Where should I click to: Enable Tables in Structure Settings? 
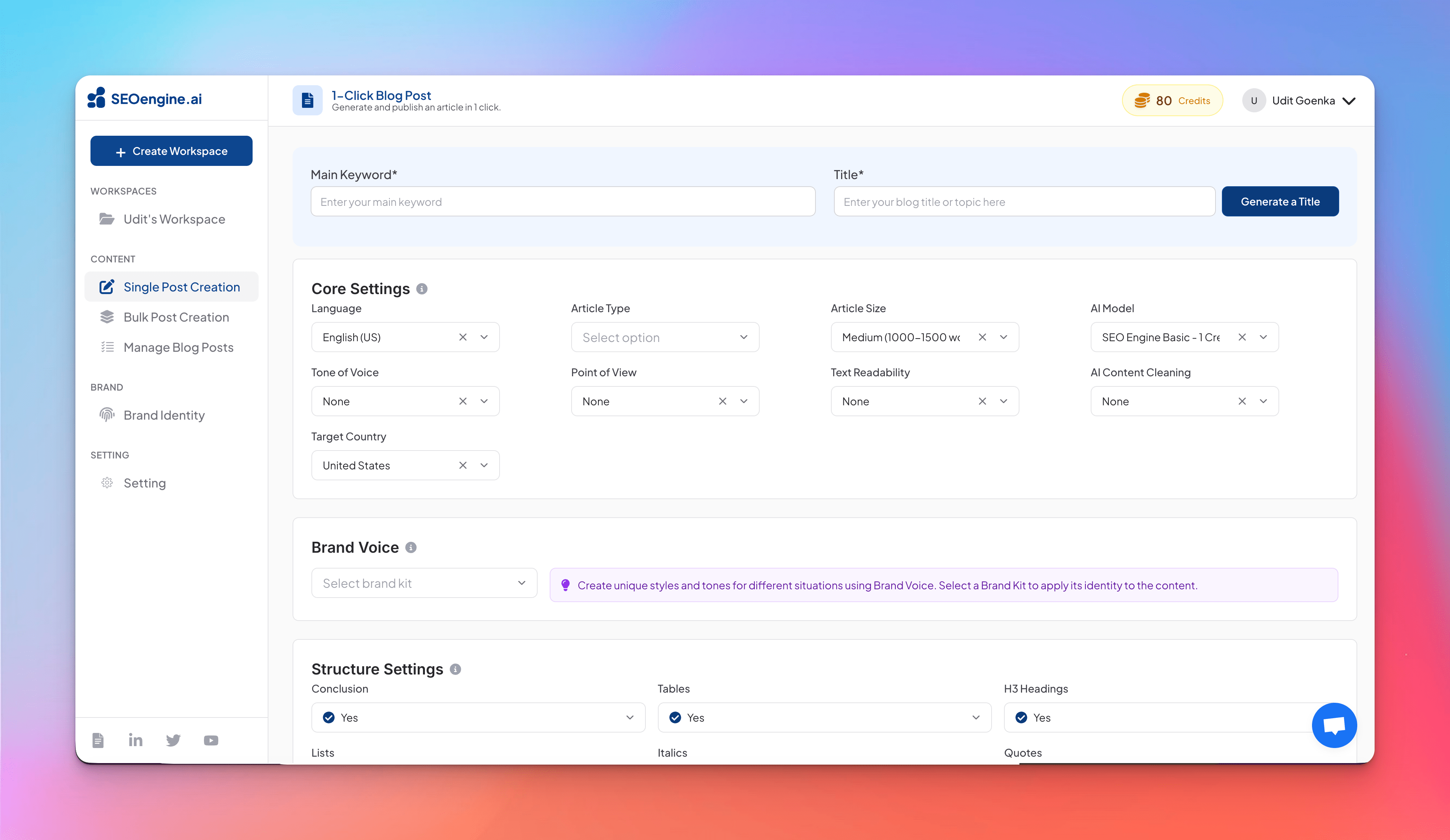coord(824,717)
